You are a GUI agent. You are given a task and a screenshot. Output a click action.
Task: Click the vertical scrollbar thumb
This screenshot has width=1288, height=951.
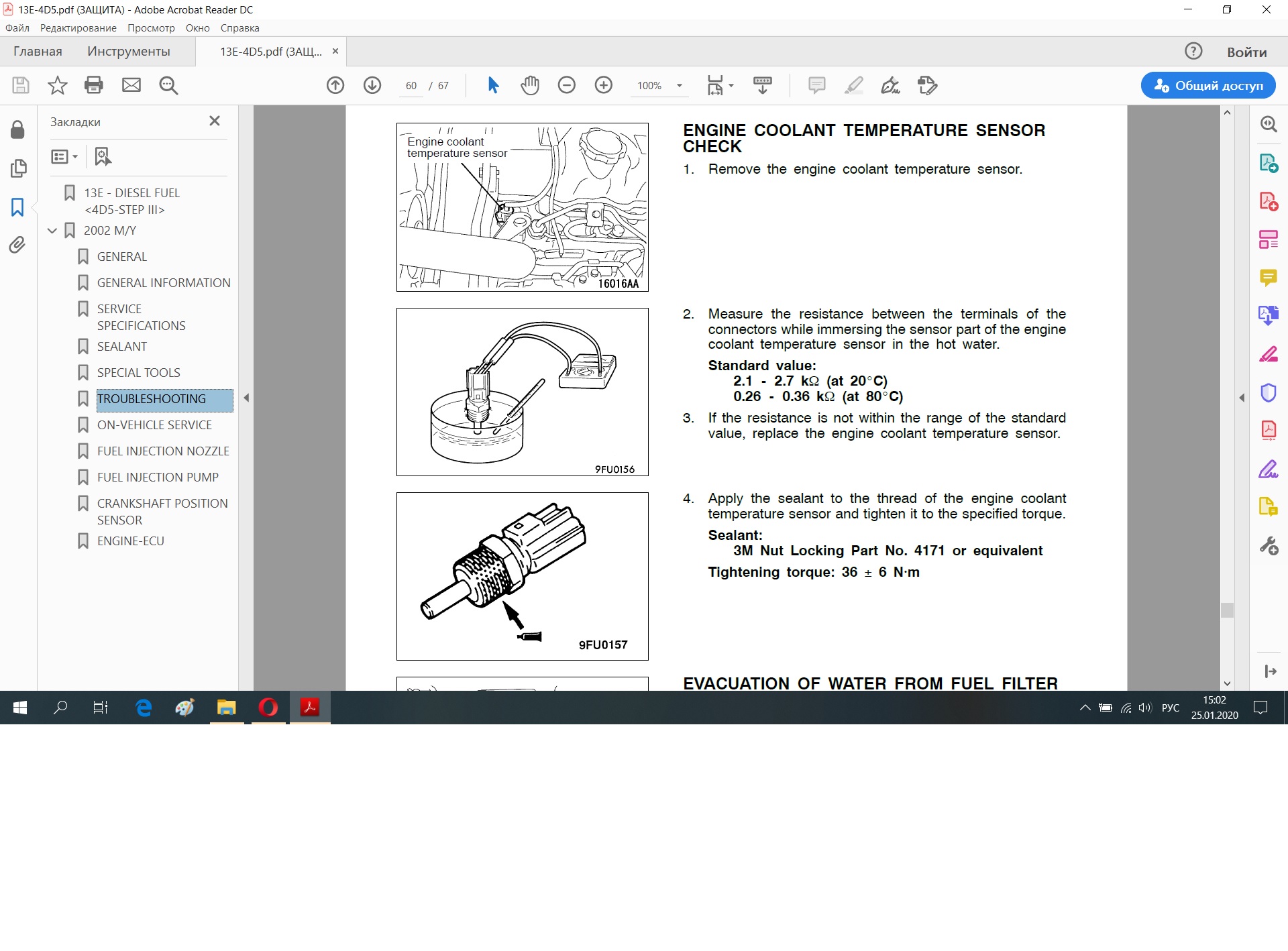click(1227, 610)
